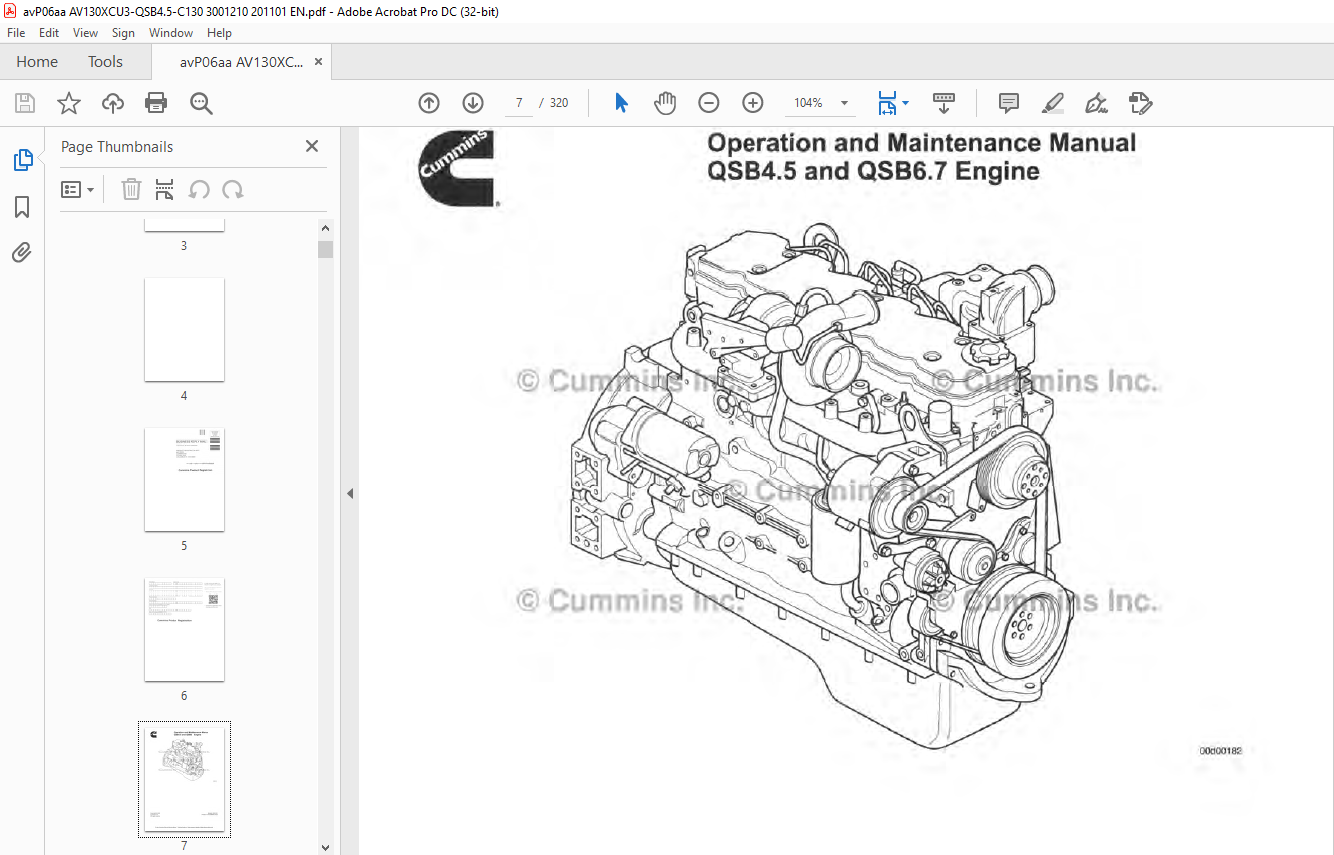The height and width of the screenshot is (855, 1334).
Task: Select page 7 thumbnail
Action: (184, 779)
